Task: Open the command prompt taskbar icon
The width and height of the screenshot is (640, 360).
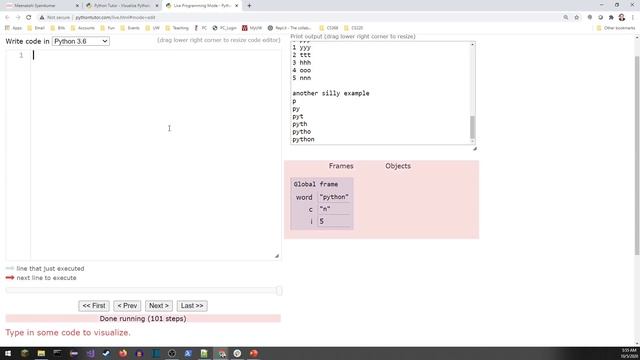Action: tap(58, 353)
